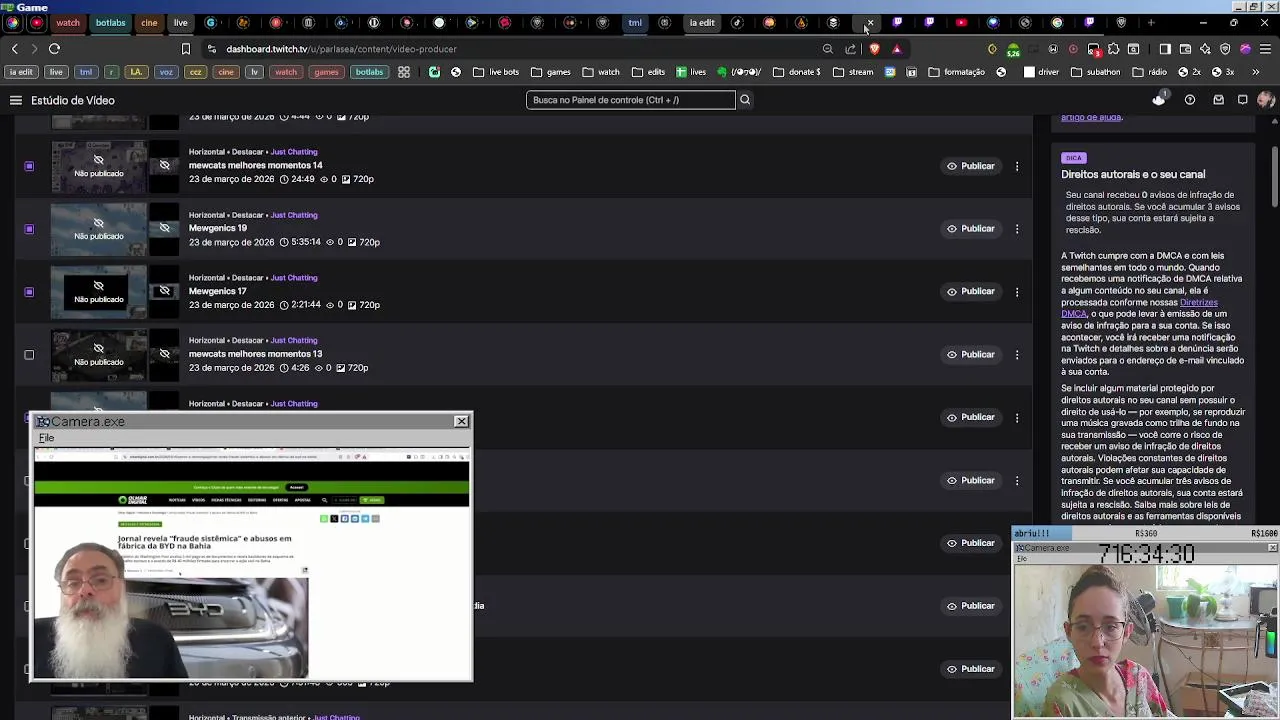Switch to the watch browser tab
1280x720 pixels.
pos(68,23)
